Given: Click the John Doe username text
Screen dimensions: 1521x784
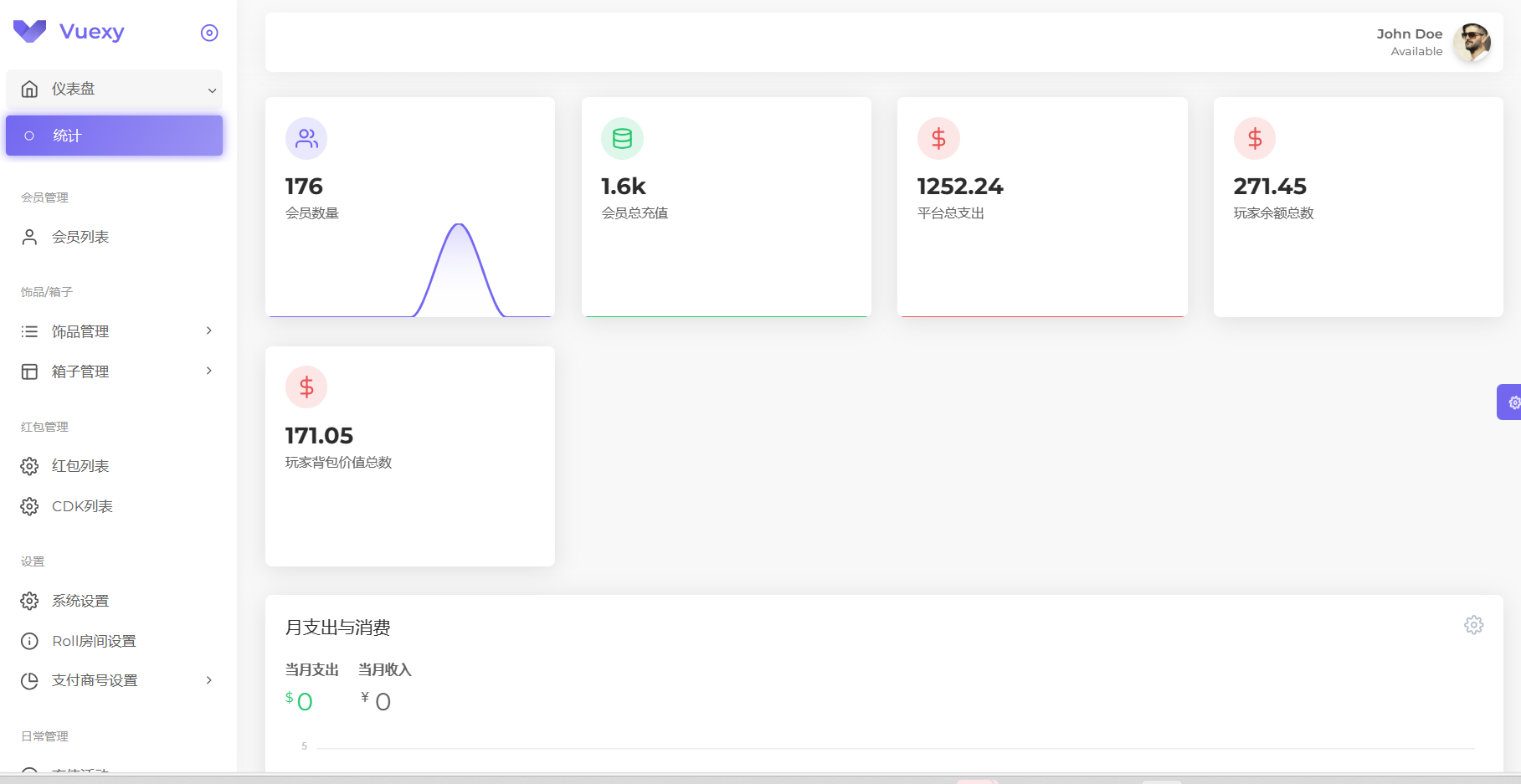Looking at the screenshot, I should click(x=1409, y=34).
